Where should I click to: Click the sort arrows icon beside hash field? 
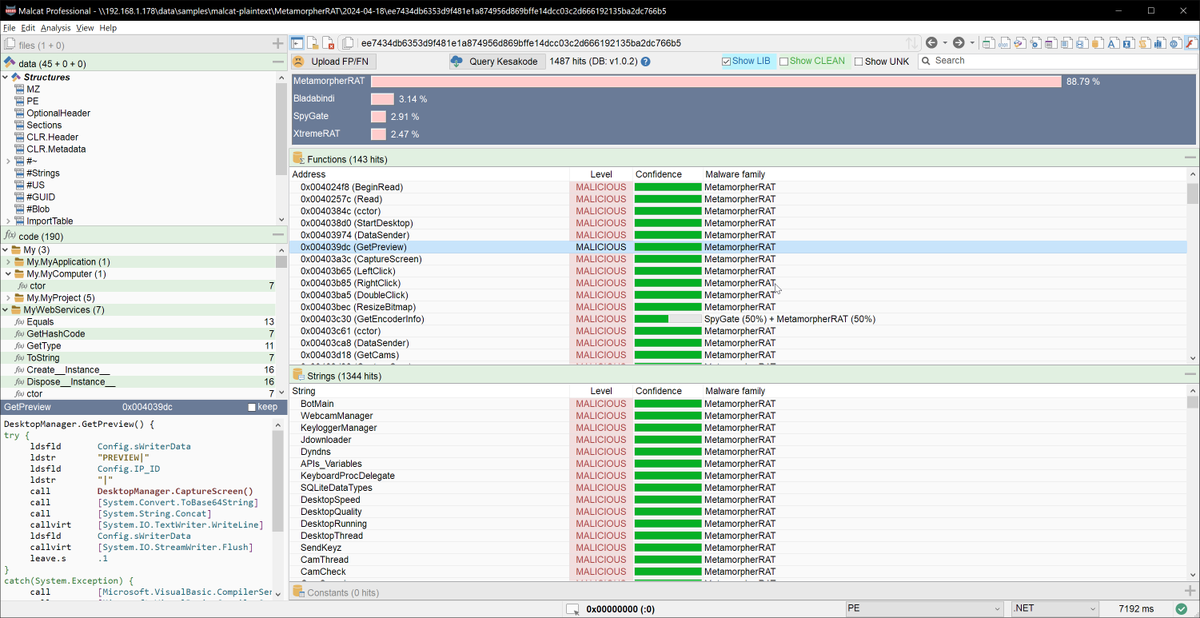tap(912, 43)
